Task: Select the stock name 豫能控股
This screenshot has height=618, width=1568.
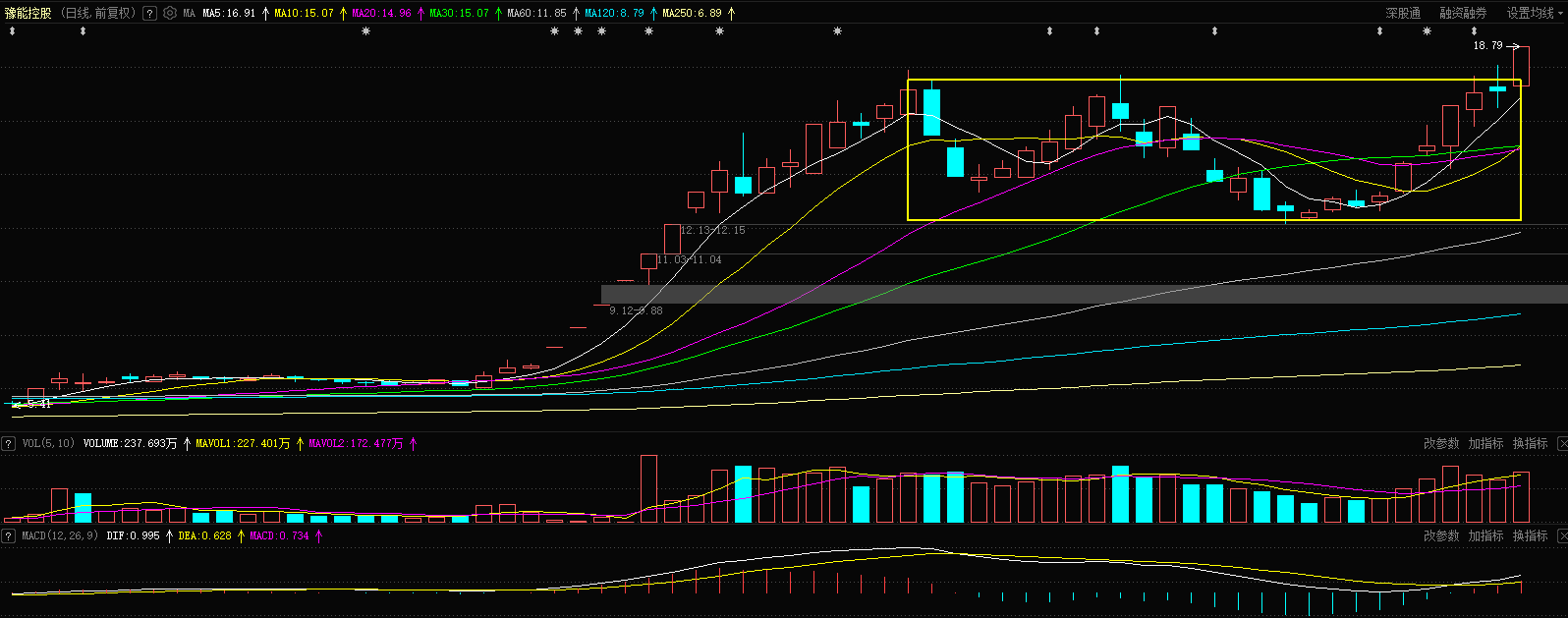Action: coord(28,13)
